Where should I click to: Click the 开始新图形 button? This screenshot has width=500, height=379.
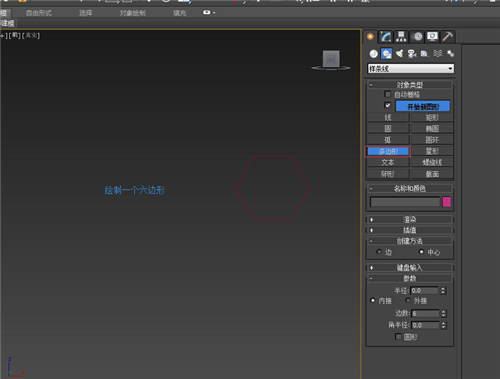pyautogui.click(x=423, y=106)
